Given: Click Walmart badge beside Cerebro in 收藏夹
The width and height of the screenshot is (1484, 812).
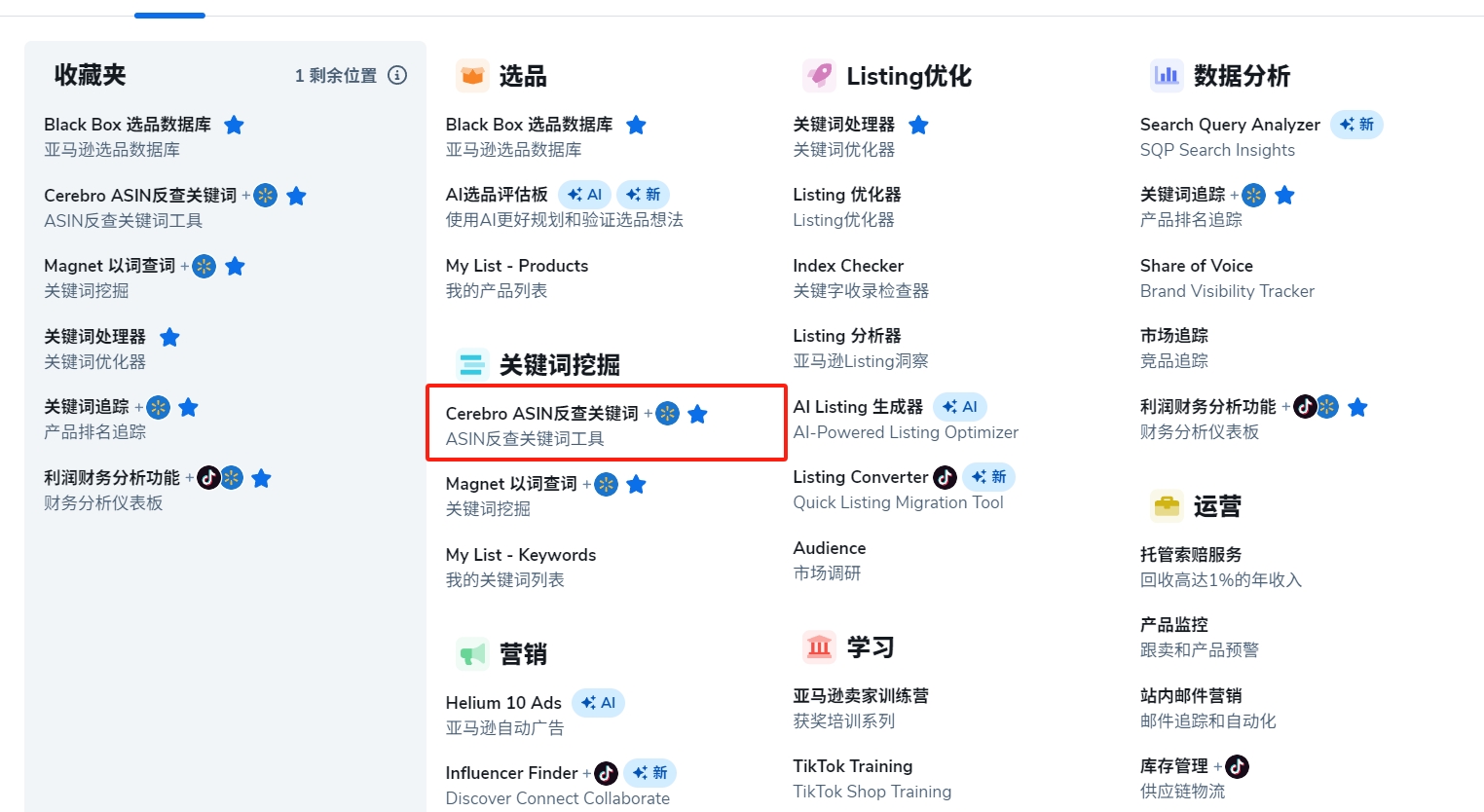Looking at the screenshot, I should [265, 196].
